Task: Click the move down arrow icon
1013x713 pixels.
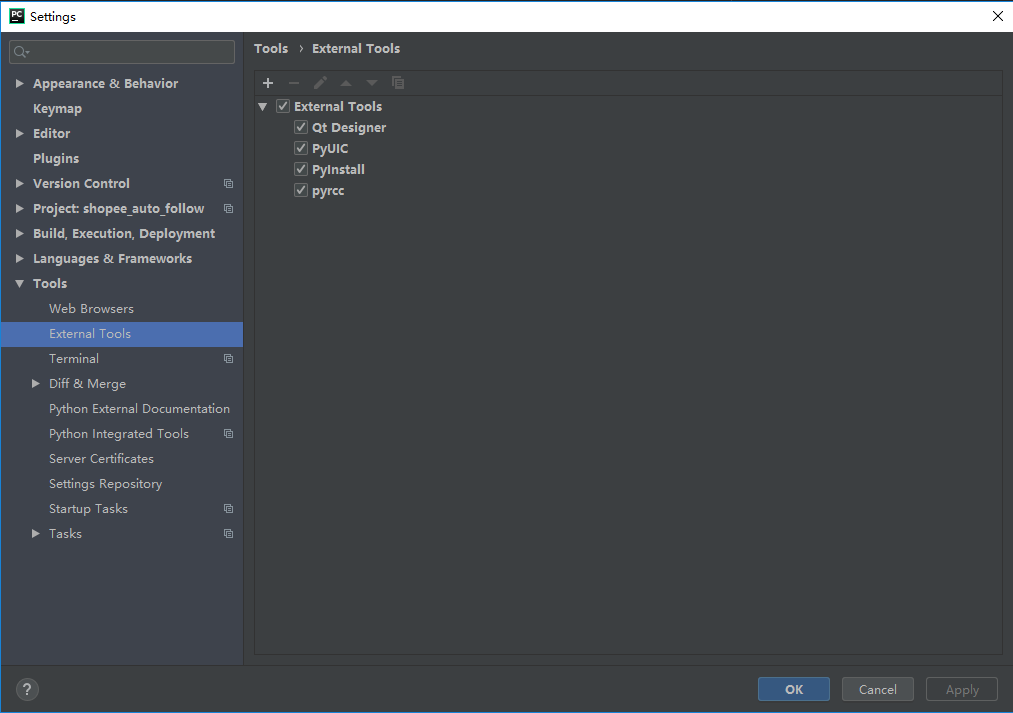Action: (372, 83)
